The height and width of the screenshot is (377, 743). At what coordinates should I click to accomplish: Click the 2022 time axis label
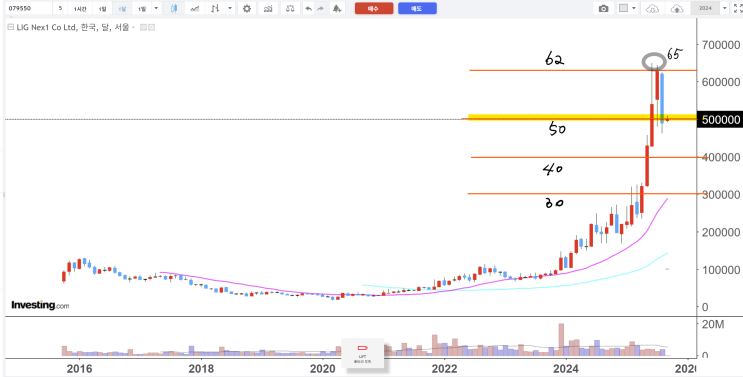tap(444, 368)
